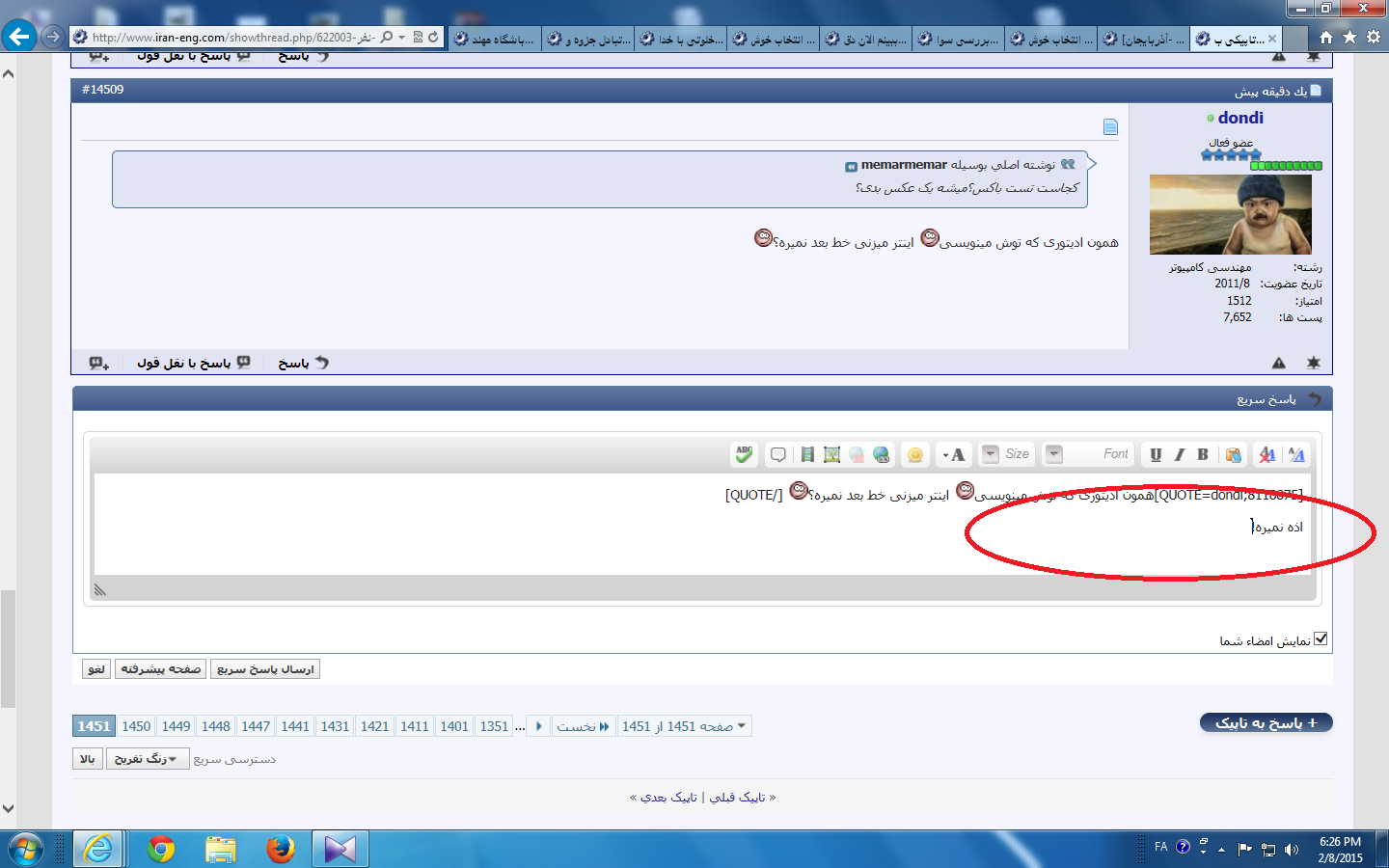
Task: Click dondi's avatar thumbnail
Action: pos(1230,215)
